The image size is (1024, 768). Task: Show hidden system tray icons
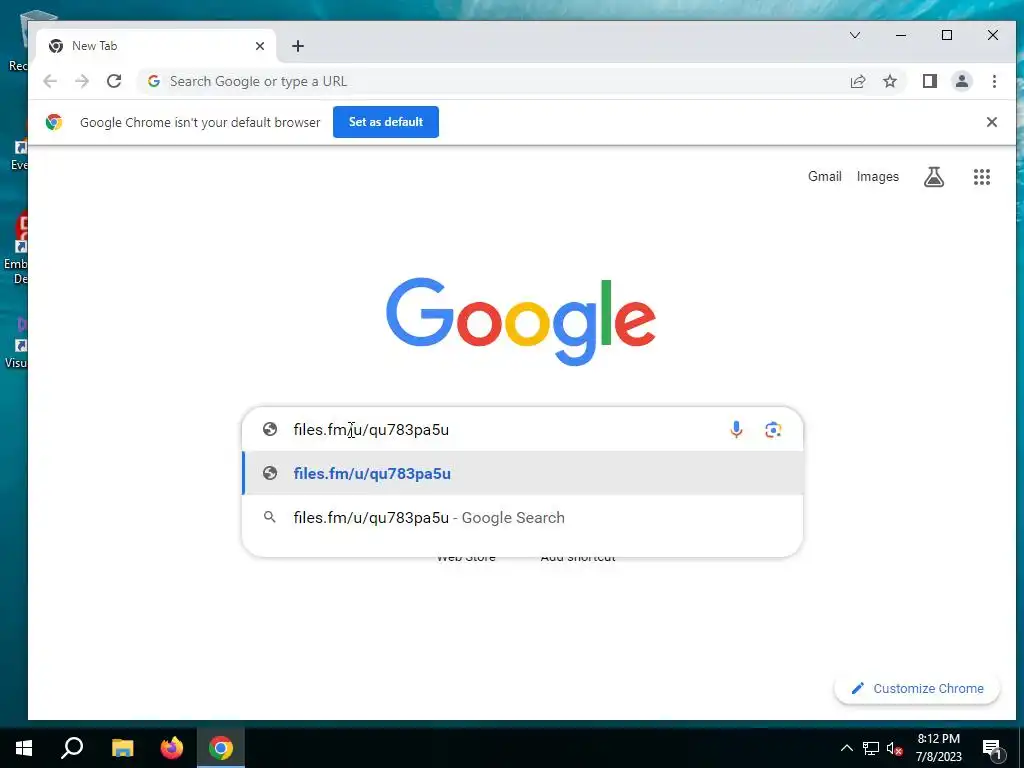tap(846, 748)
